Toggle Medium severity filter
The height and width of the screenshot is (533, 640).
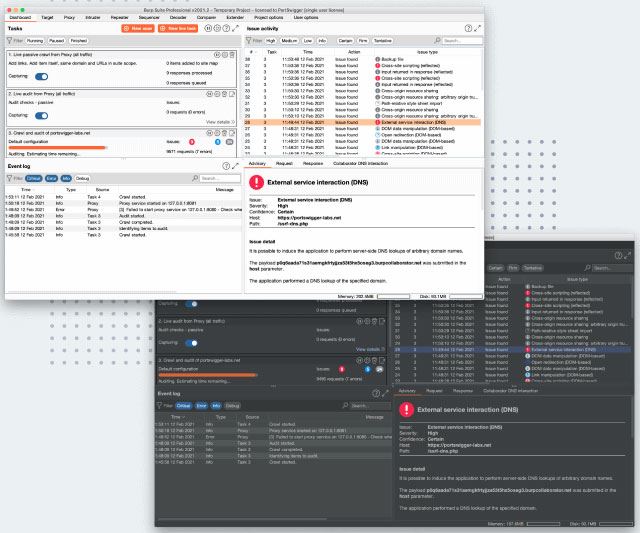(x=289, y=40)
